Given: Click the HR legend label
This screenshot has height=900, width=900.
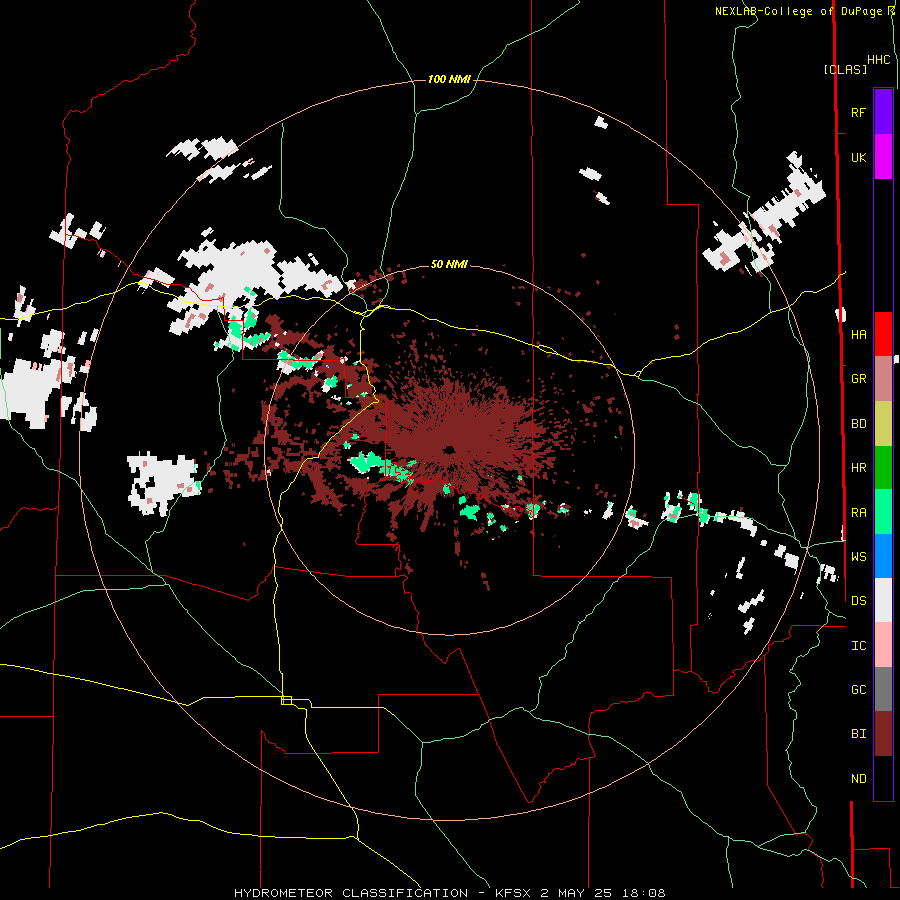Looking at the screenshot, I should click(x=858, y=468).
